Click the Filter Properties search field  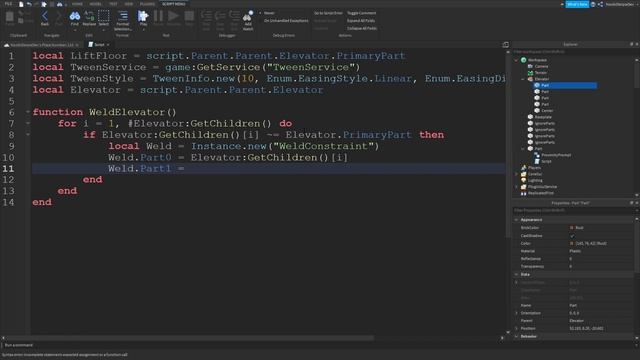[573, 211]
